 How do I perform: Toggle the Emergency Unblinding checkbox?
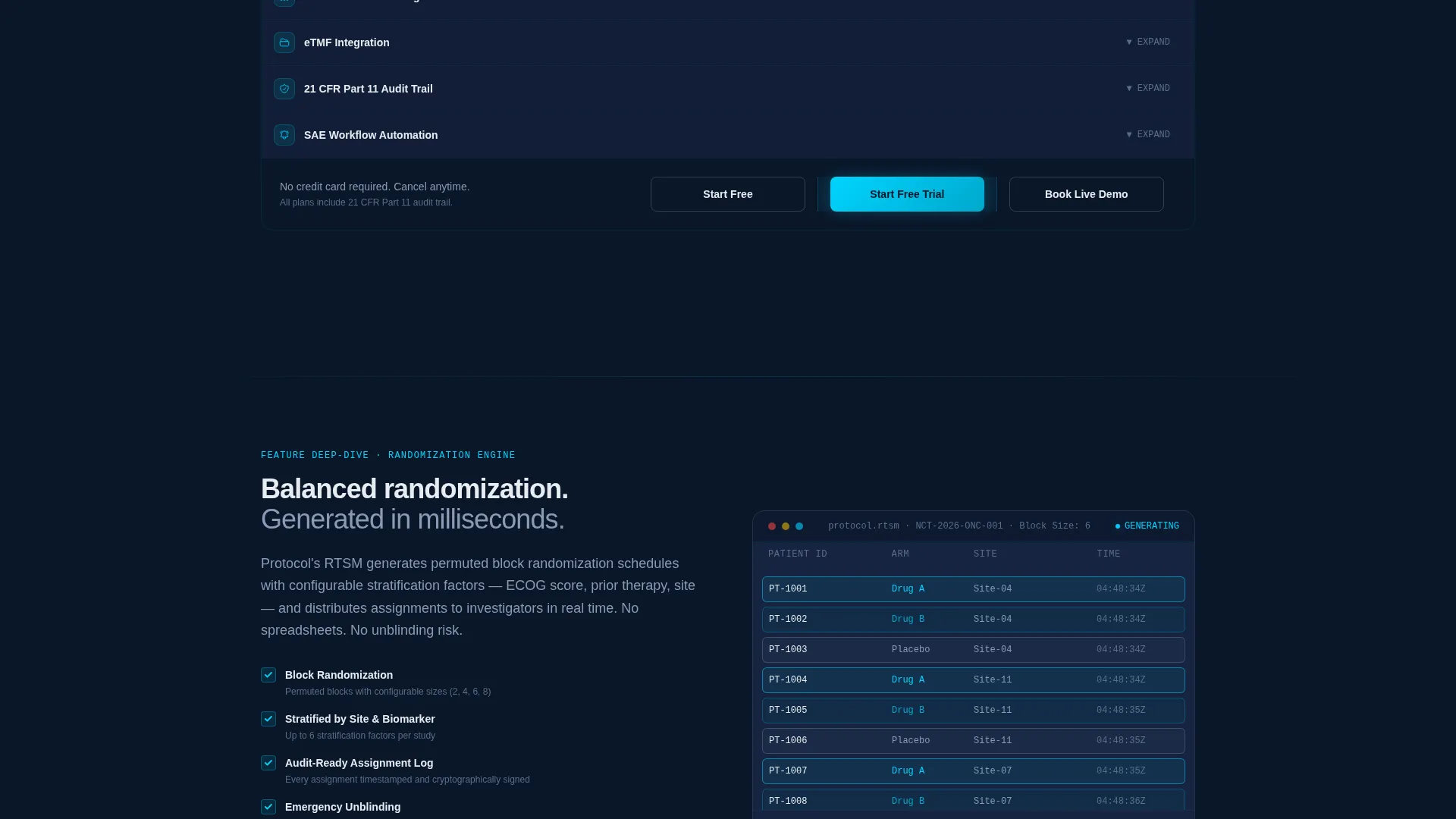click(268, 807)
